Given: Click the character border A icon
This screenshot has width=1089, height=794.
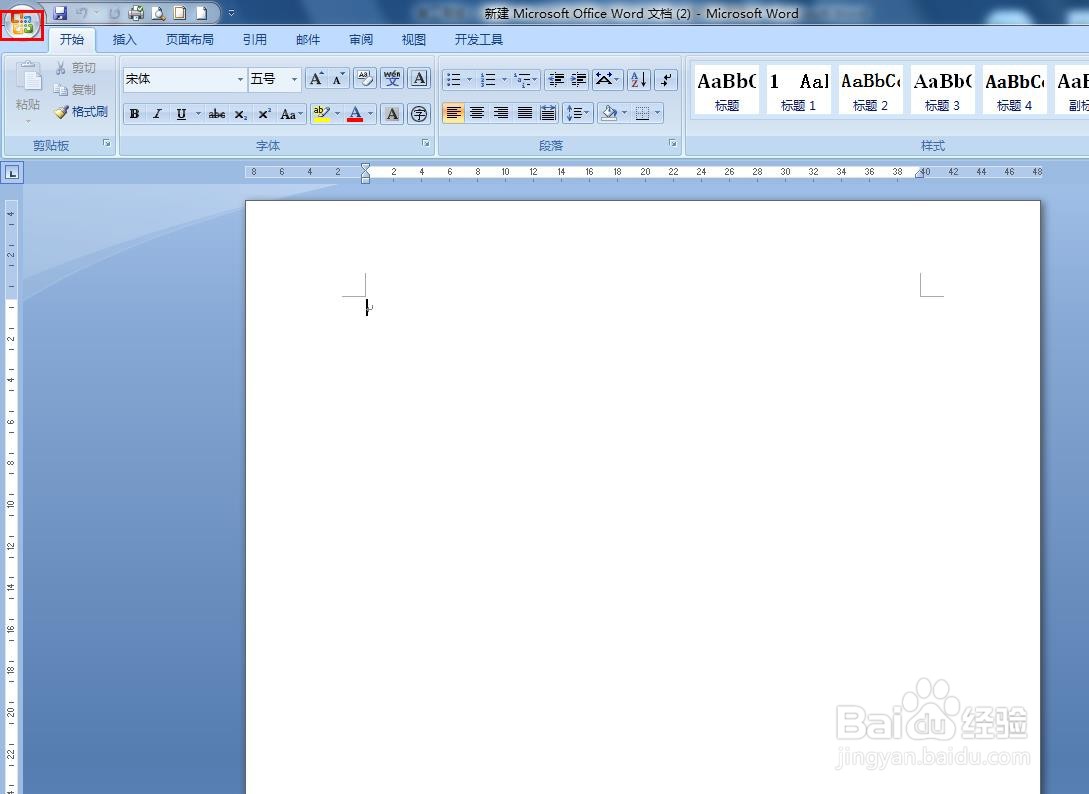Looking at the screenshot, I should pyautogui.click(x=419, y=78).
